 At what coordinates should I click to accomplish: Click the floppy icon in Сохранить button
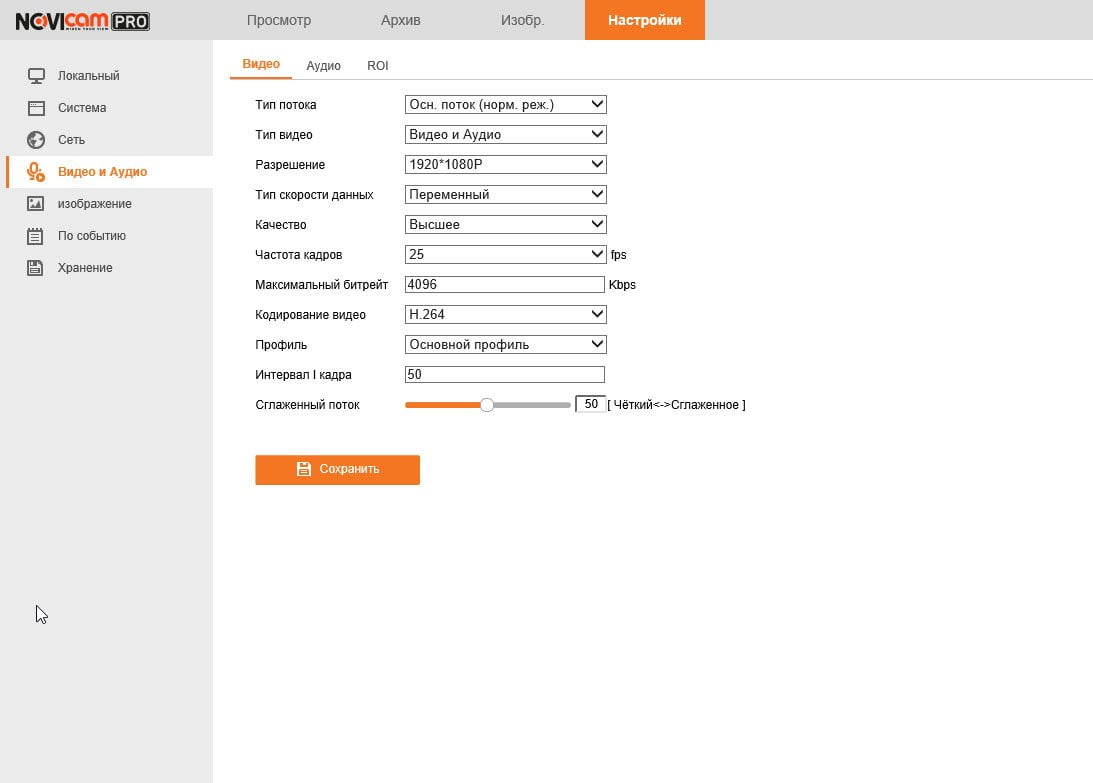pyautogui.click(x=304, y=469)
